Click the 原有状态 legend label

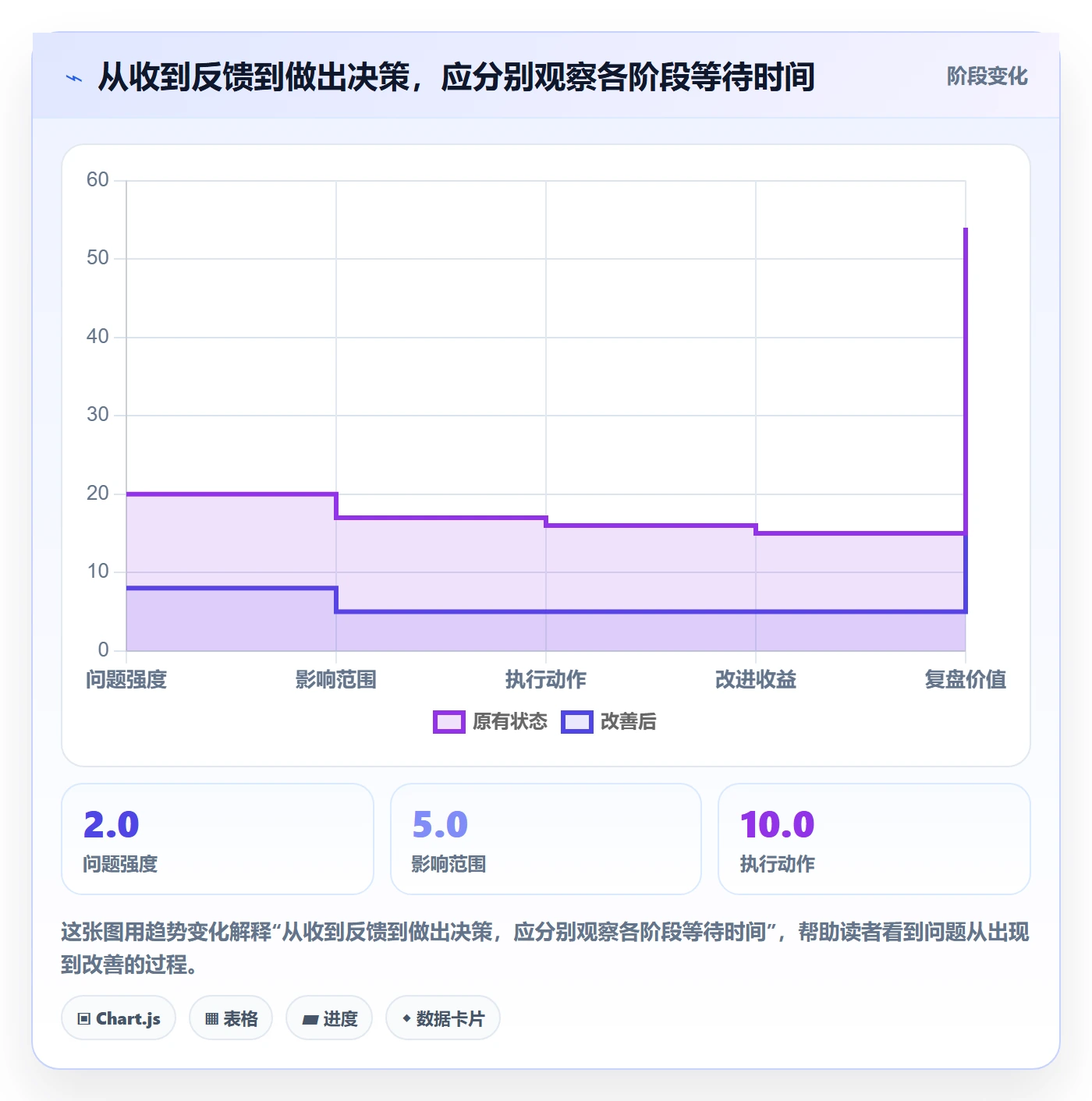[x=510, y=722]
